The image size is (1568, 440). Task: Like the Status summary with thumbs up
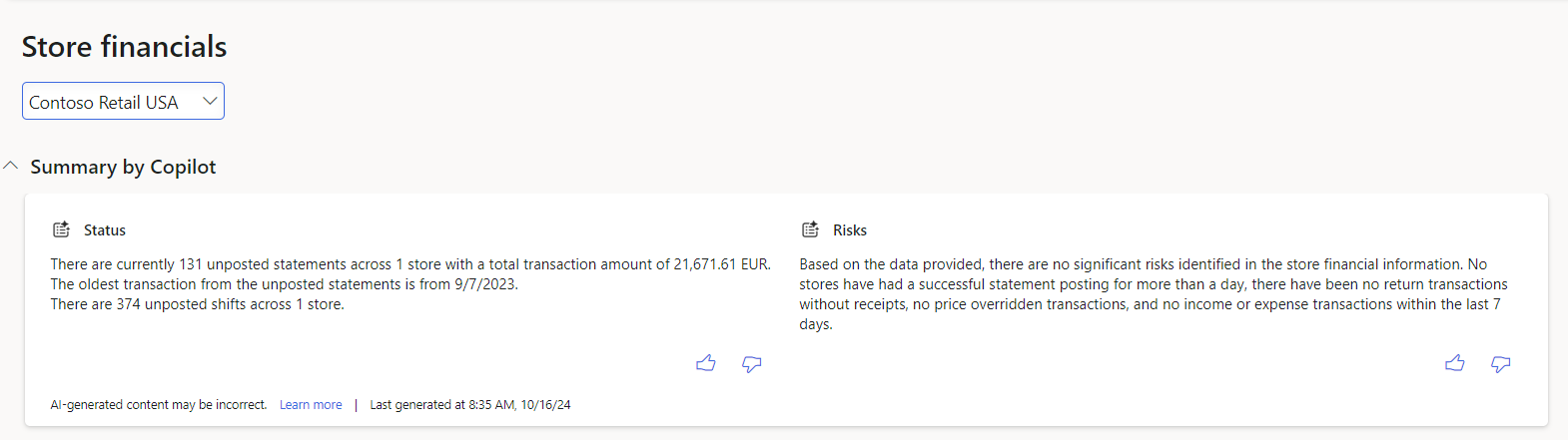point(706,363)
